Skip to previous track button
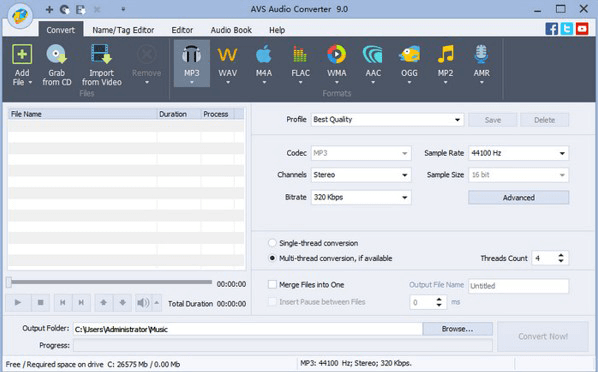The image size is (598, 372). tap(63, 303)
